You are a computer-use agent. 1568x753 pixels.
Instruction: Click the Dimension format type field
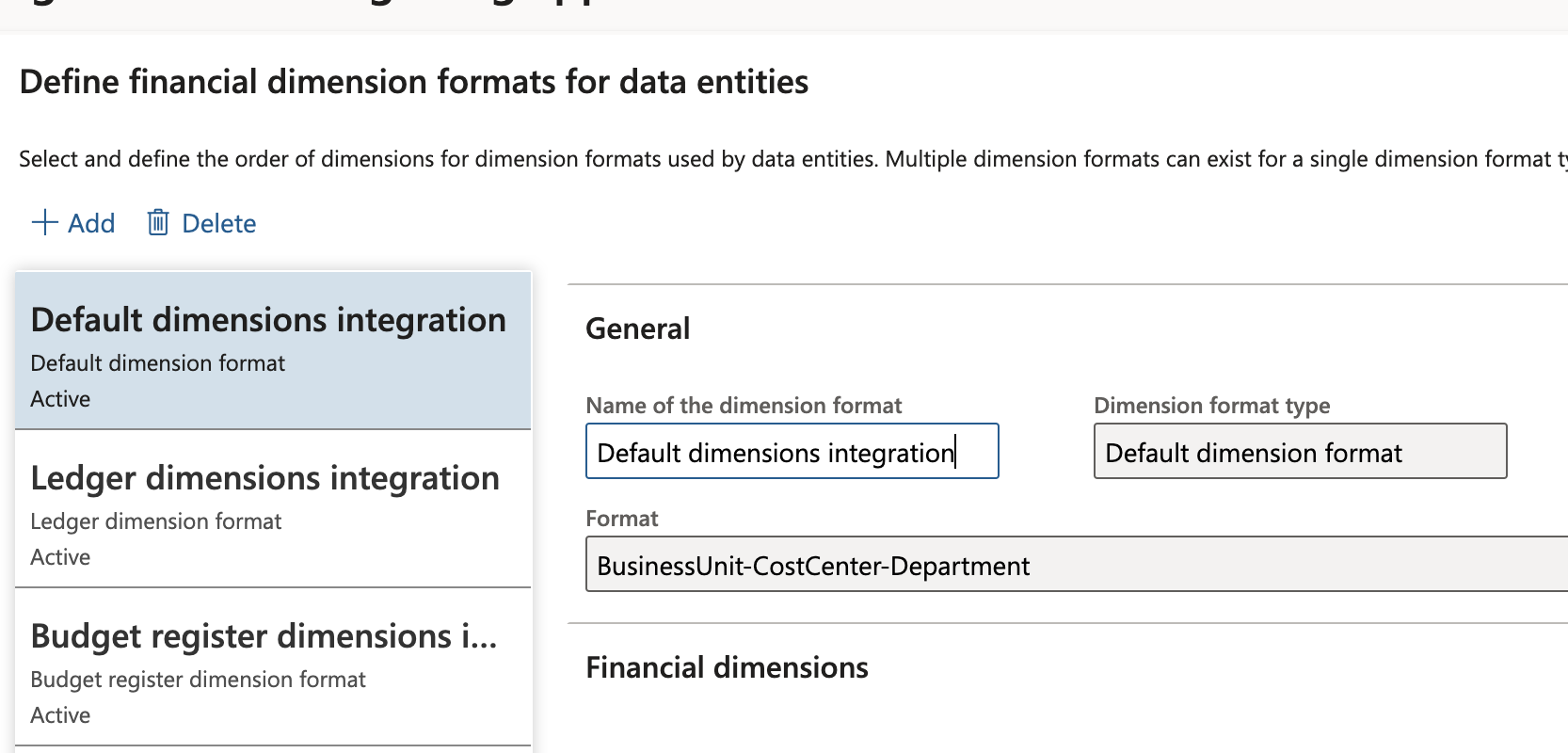click(1300, 452)
